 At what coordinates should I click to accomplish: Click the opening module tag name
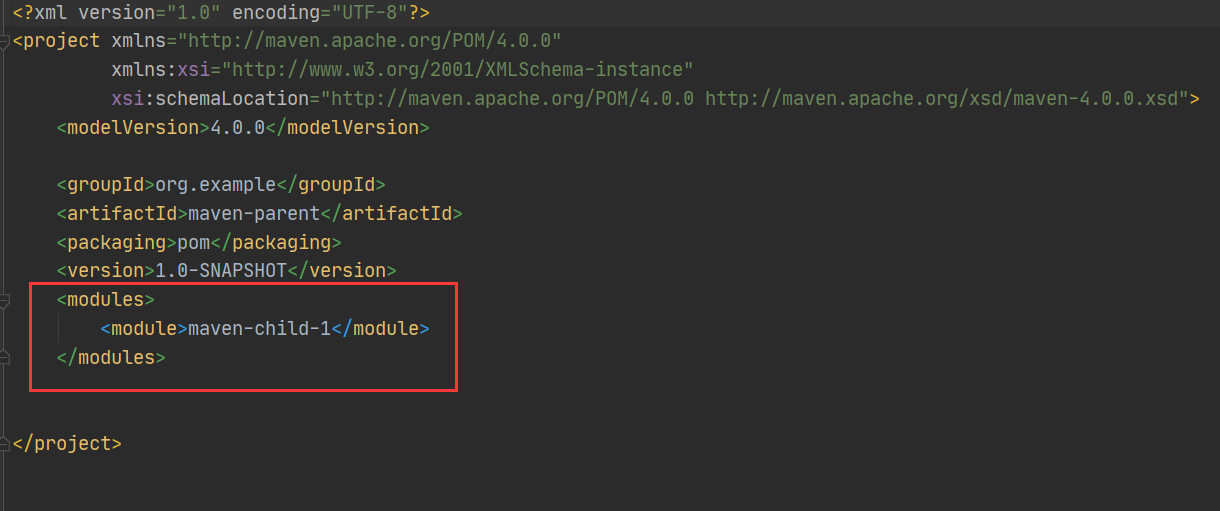click(144, 328)
